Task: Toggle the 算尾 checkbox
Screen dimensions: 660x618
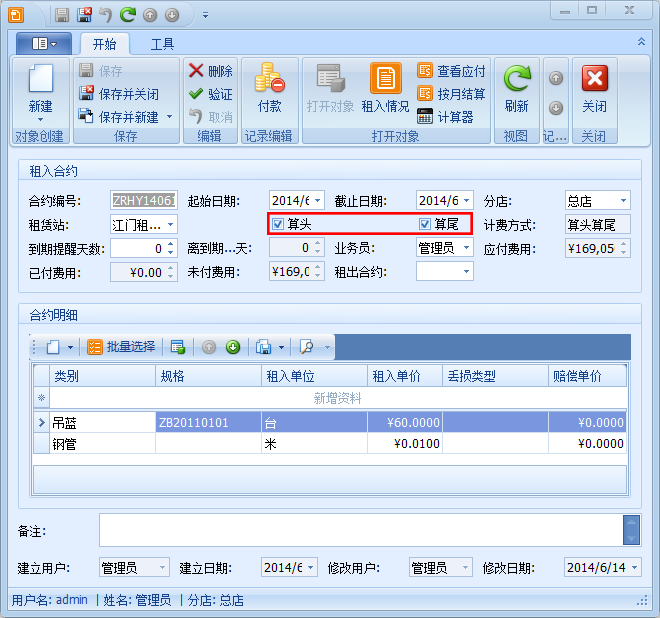Action: (425, 224)
